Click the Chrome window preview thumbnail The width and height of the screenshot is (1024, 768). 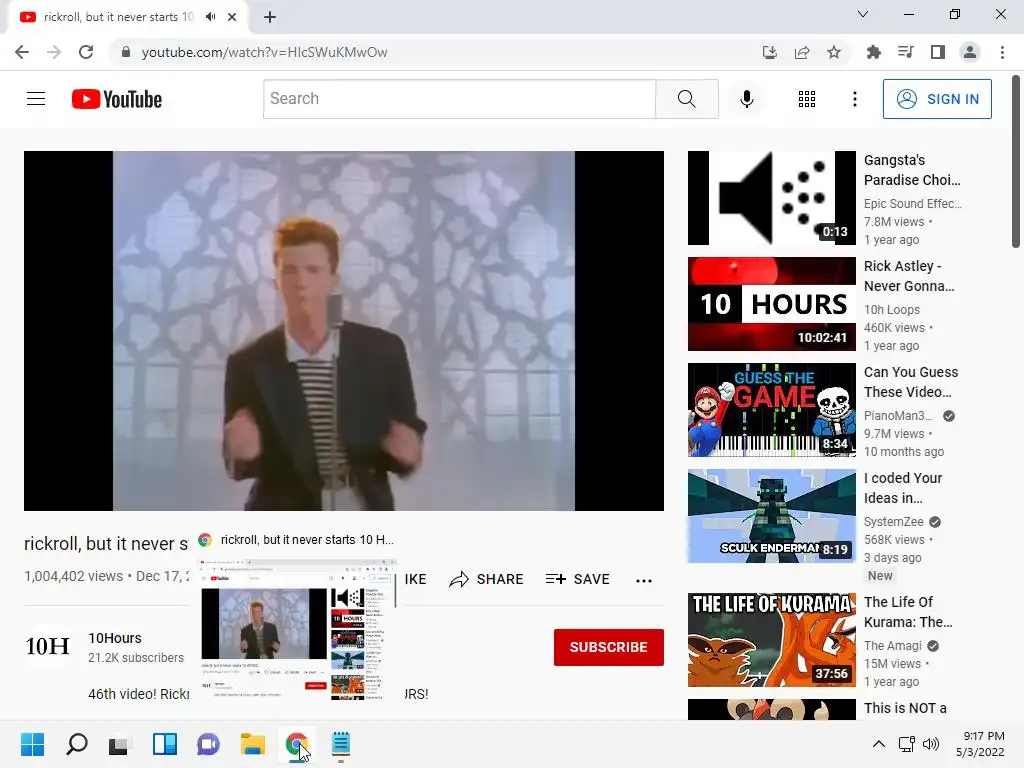[x=298, y=630]
